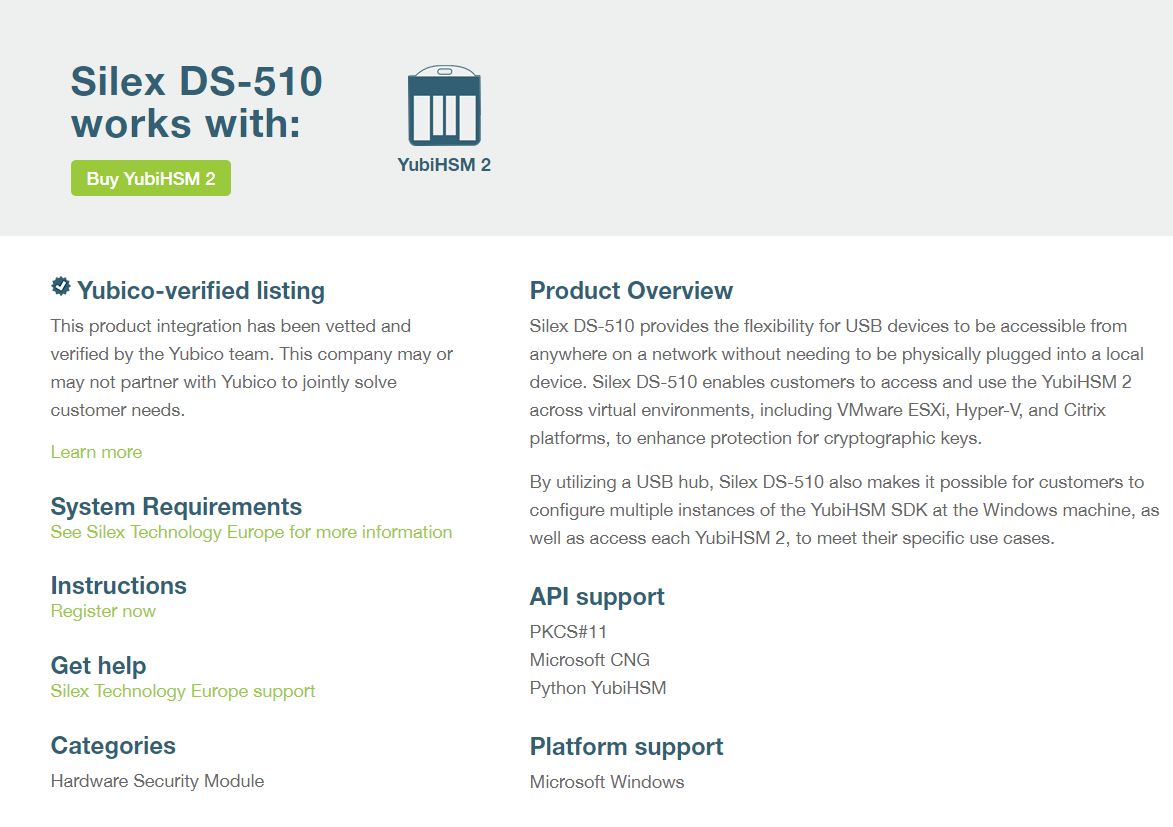Select the YubiHSM 2 label under the icon
Viewport: 1173px width, 827px height.
[444, 165]
